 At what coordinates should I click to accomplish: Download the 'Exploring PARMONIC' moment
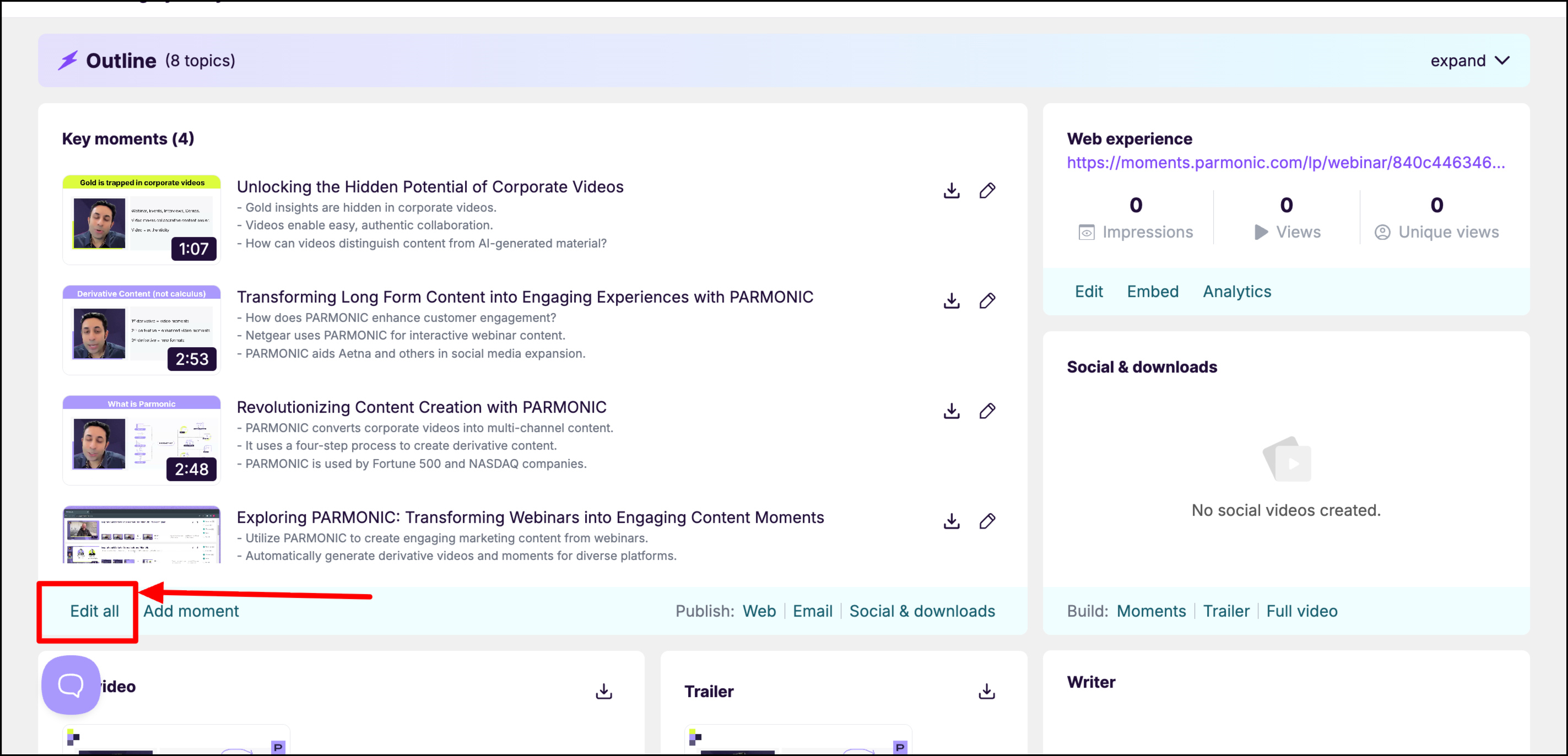[951, 521]
